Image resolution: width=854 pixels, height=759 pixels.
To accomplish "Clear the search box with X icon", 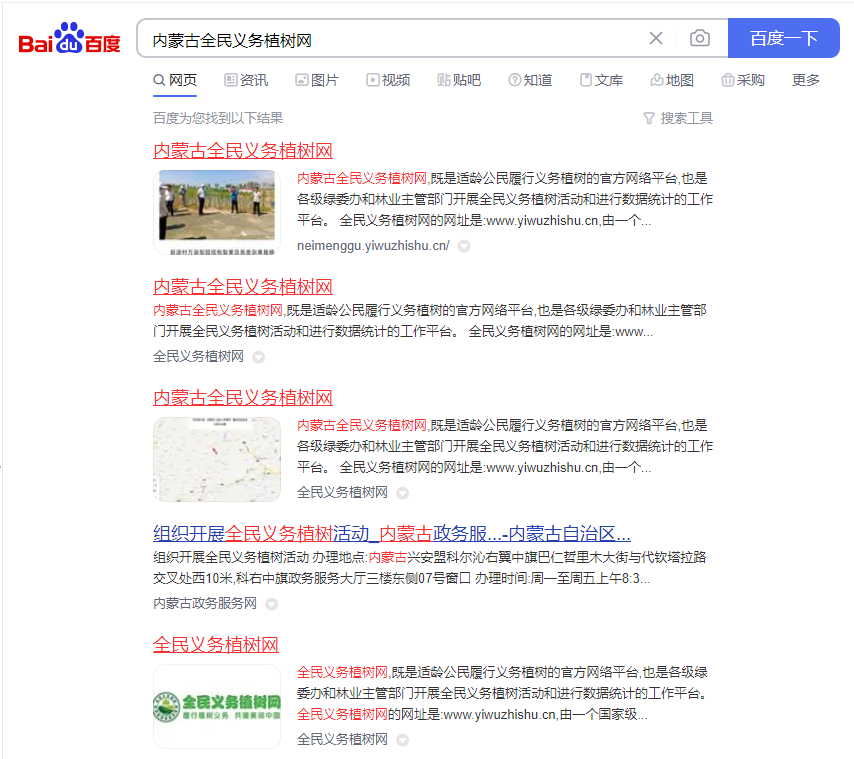I will click(656, 39).
